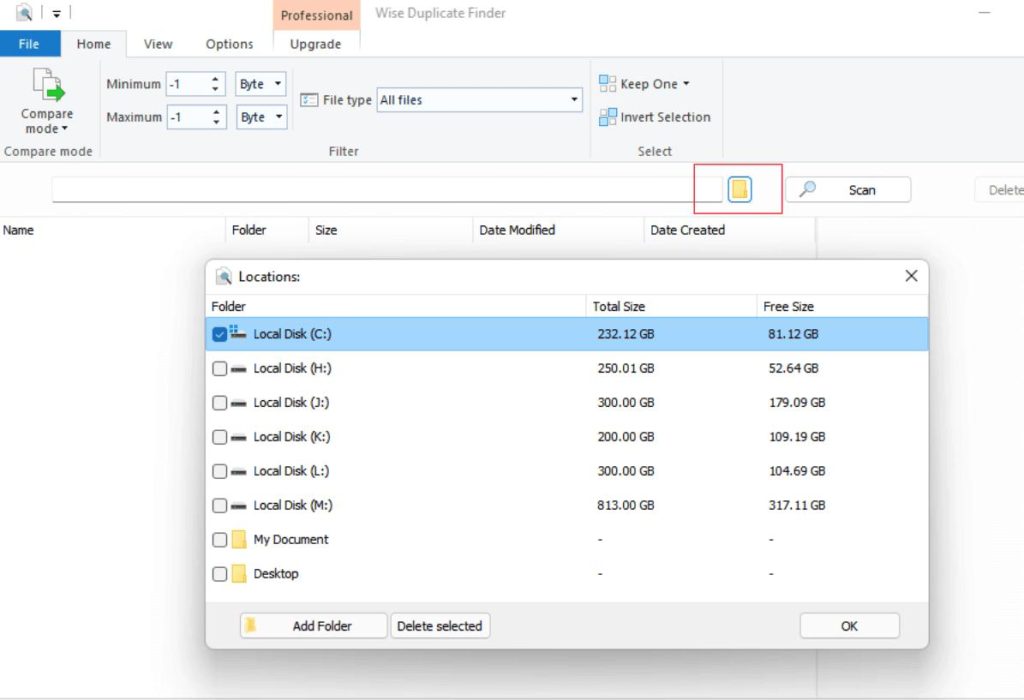Expand the Compare mode dropdown arrow
Viewport: 1024px width, 700px height.
click(x=65, y=129)
